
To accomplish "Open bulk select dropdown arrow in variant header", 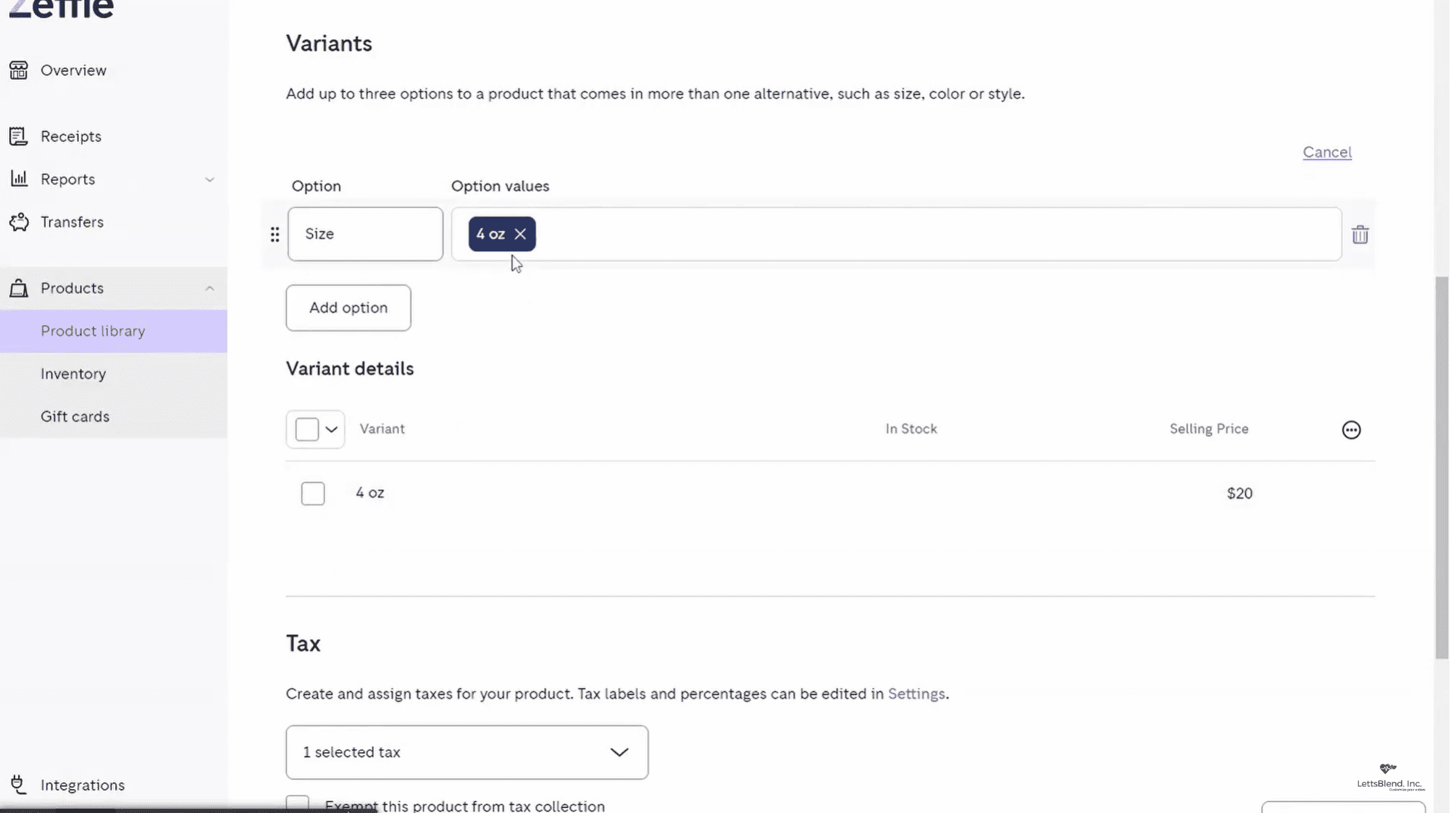I will pyautogui.click(x=332, y=429).
